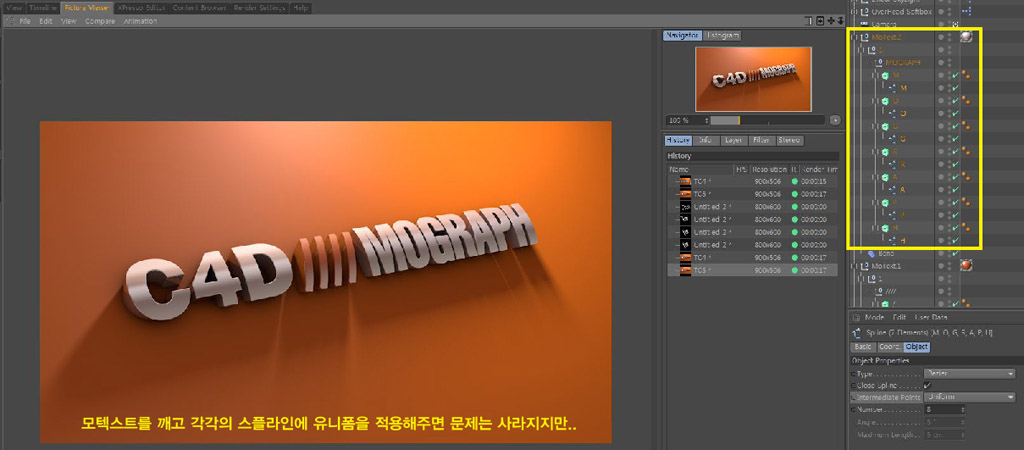Select the Extrude object icon for letter H
Image resolution: width=1024 pixels, height=450 pixels.
click(885, 228)
